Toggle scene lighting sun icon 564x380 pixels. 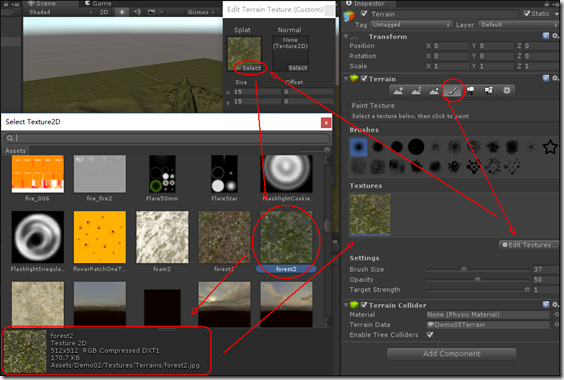point(122,12)
